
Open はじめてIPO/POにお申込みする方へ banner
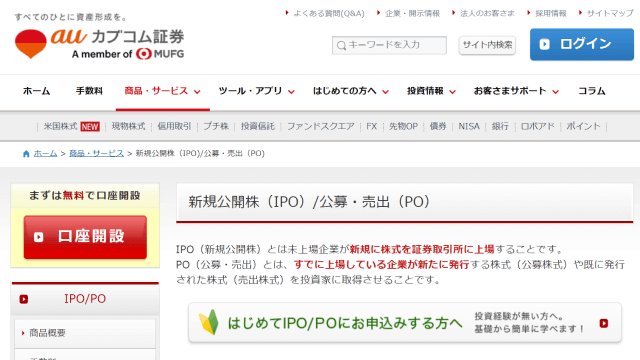pyautogui.click(x=405, y=323)
